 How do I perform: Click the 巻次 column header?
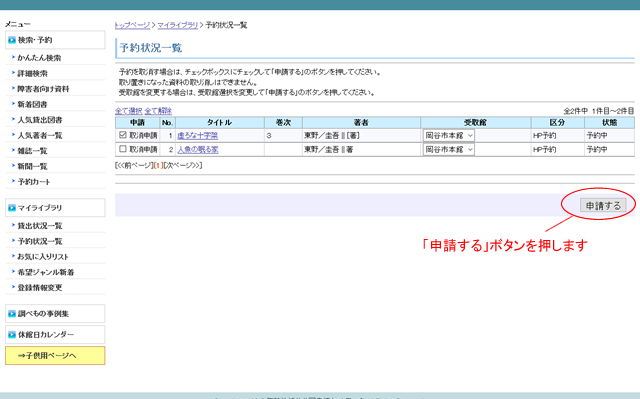pyautogui.click(x=283, y=122)
